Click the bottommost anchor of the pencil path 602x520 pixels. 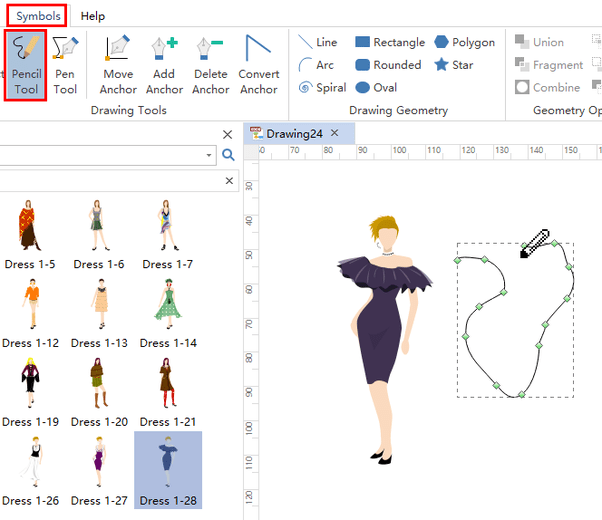[521, 394]
